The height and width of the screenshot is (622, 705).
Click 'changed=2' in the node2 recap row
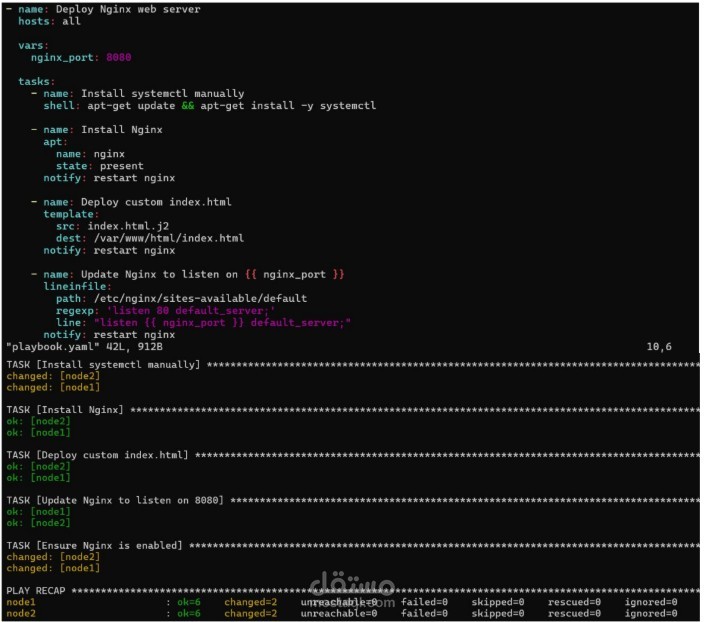[250, 613]
